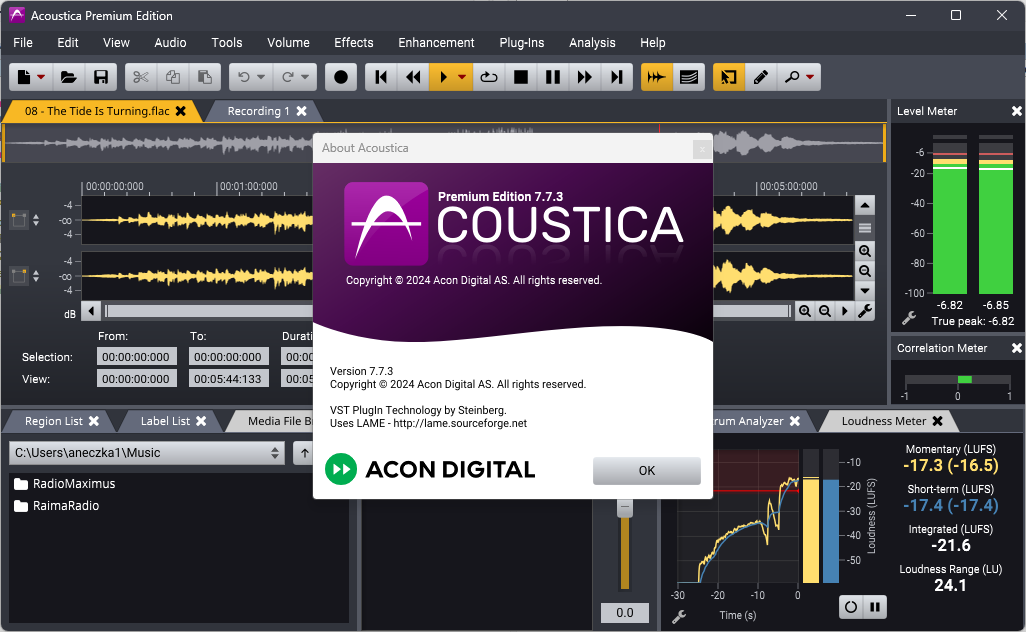Image resolution: width=1026 pixels, height=632 pixels.
Task: Select the Pencil editing tool
Action: point(760,77)
